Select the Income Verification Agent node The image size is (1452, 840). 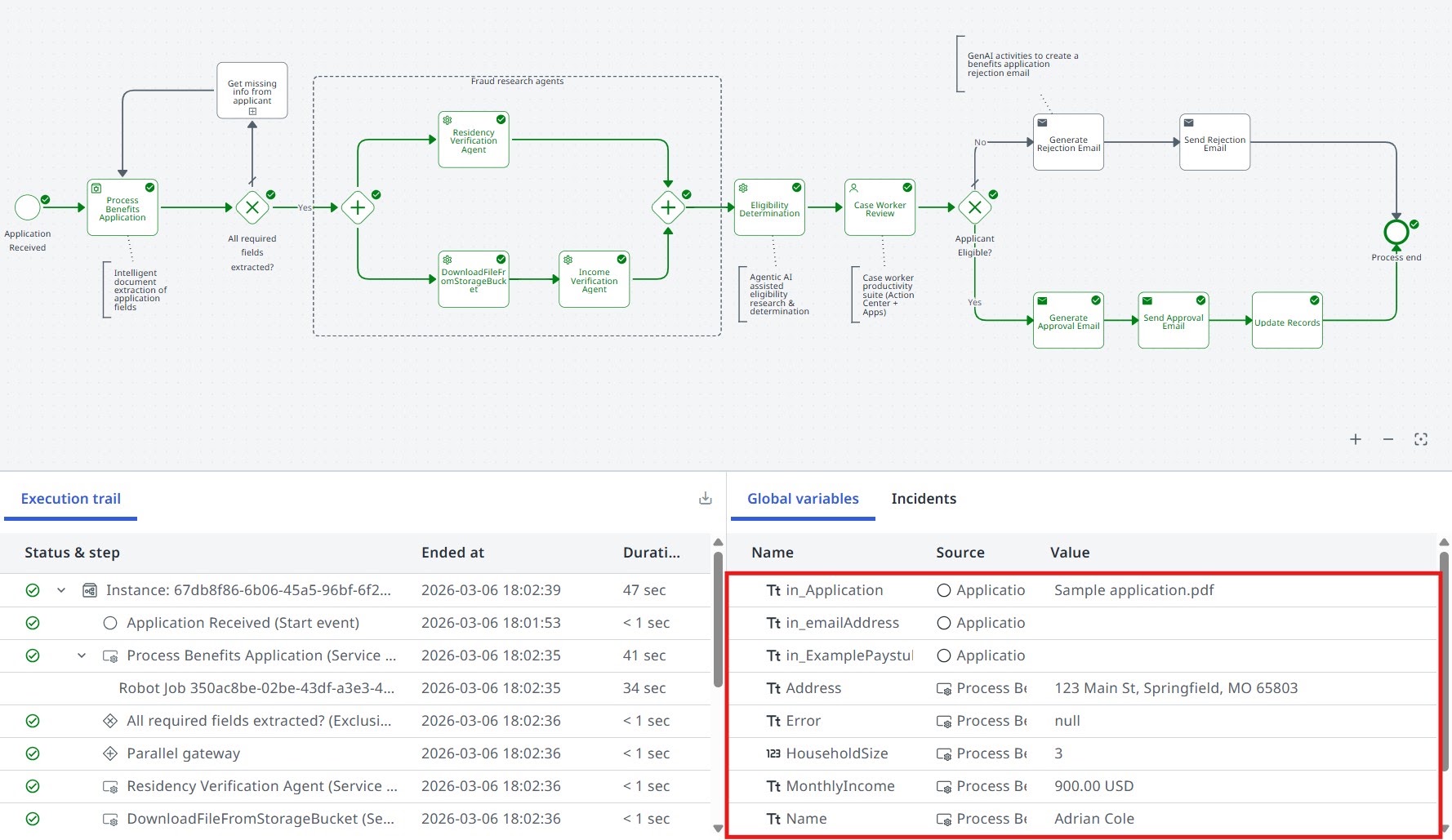click(x=595, y=279)
